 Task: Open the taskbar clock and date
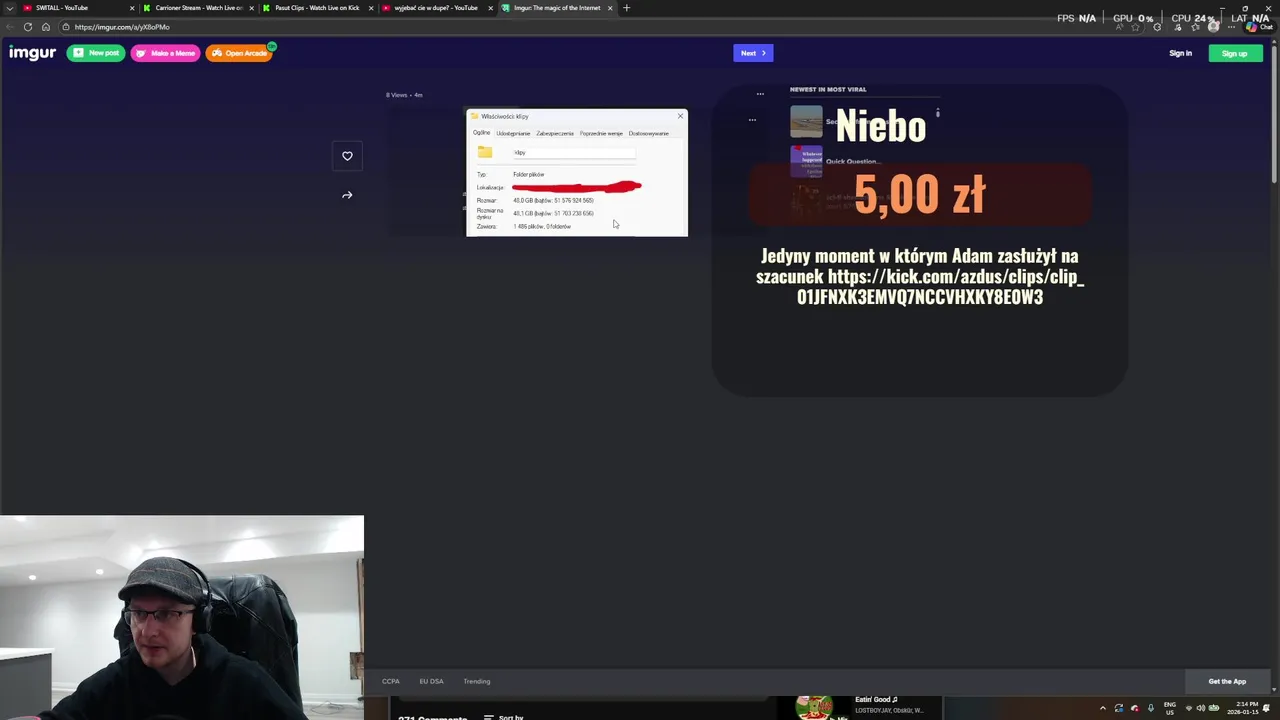point(1244,708)
